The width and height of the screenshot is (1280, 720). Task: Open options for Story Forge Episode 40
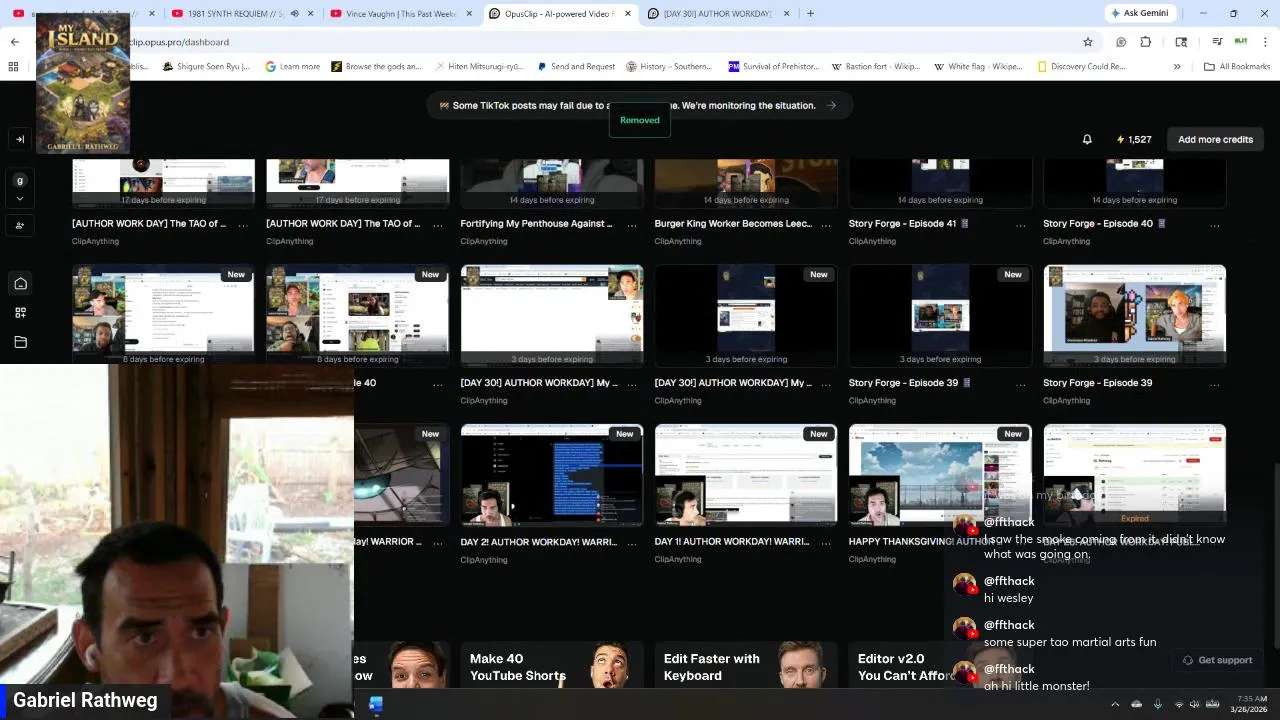1214,224
